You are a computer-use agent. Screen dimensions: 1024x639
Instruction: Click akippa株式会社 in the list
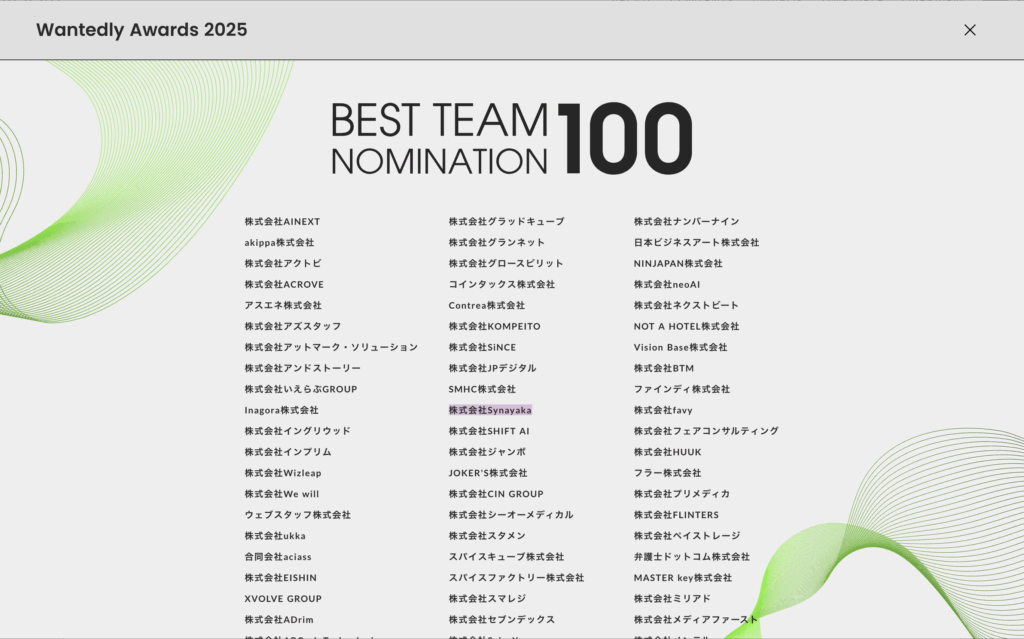click(x=279, y=242)
